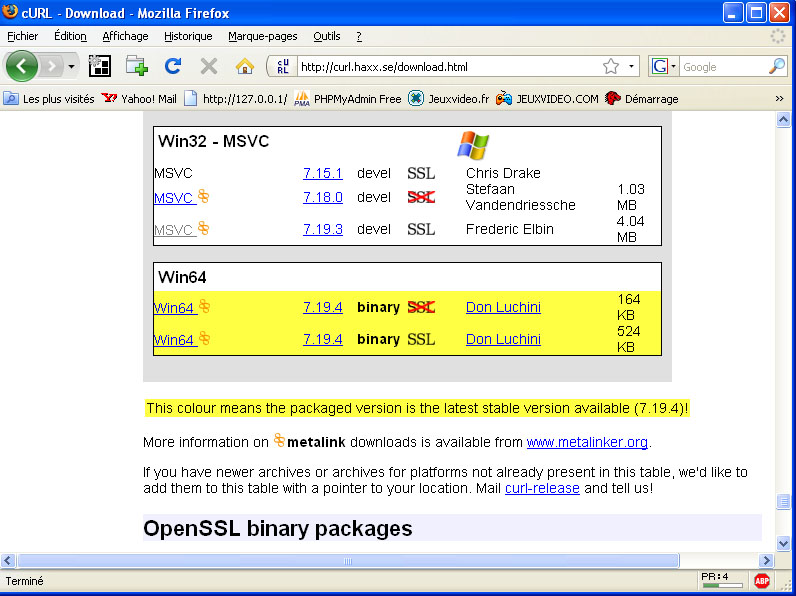The width and height of the screenshot is (796, 596).
Task: Click the metalink icon beside MSVC 7.19.3
Action: [x=204, y=228]
